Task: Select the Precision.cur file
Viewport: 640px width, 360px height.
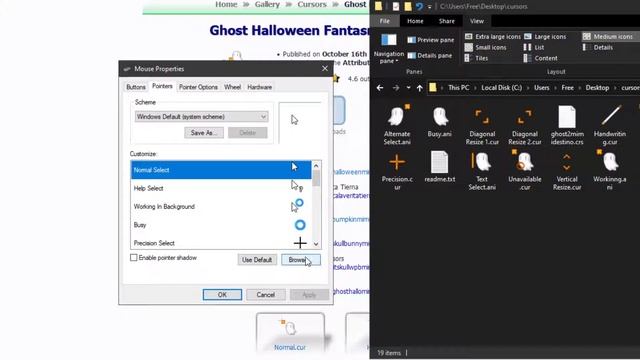Action: pos(397,170)
